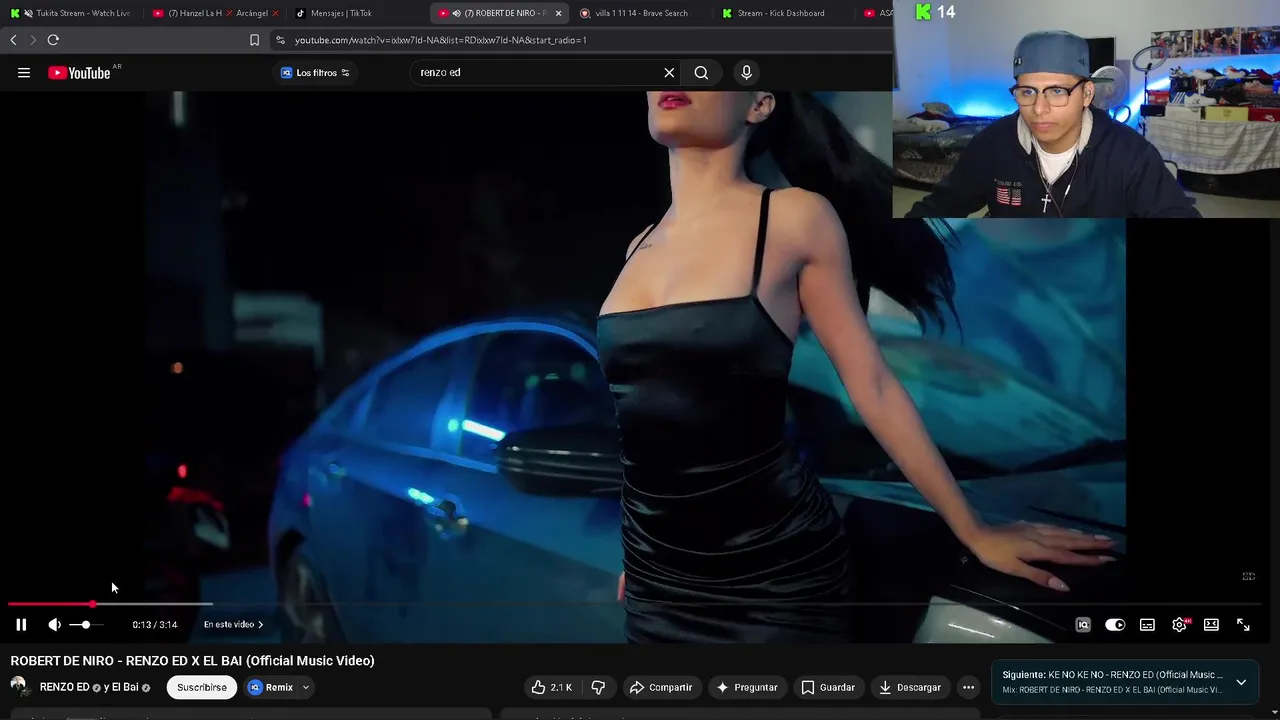
Task: Go forward with the browser forward arrow
Action: pos(32,40)
